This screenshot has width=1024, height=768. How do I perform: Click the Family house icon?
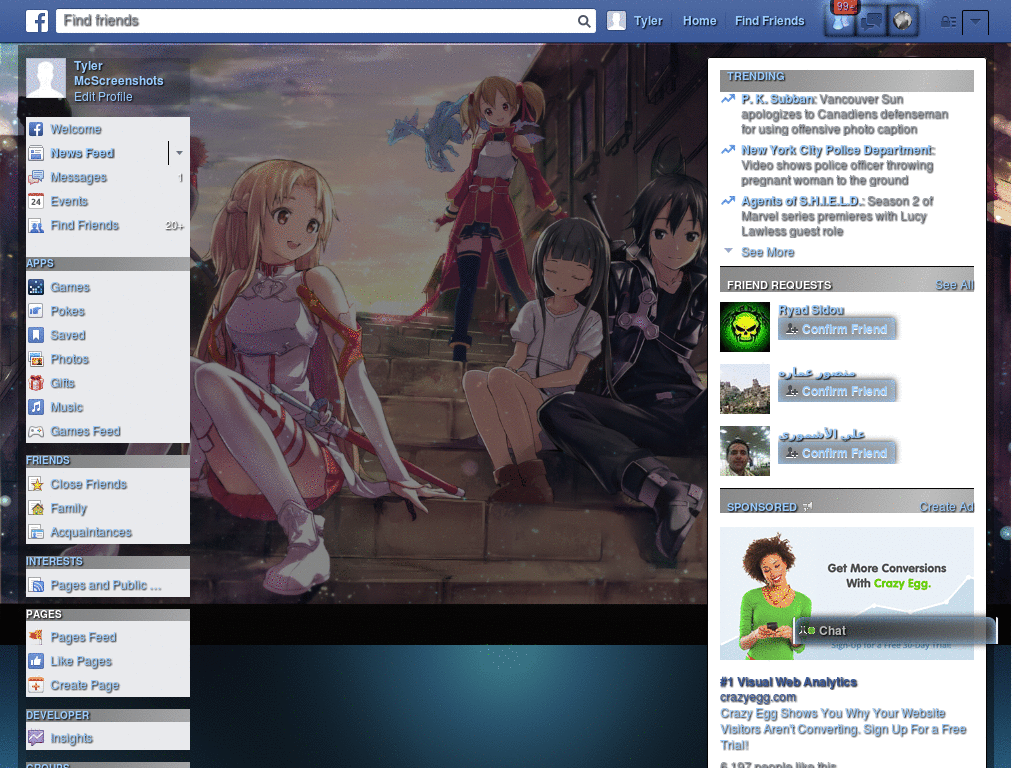coord(37,509)
